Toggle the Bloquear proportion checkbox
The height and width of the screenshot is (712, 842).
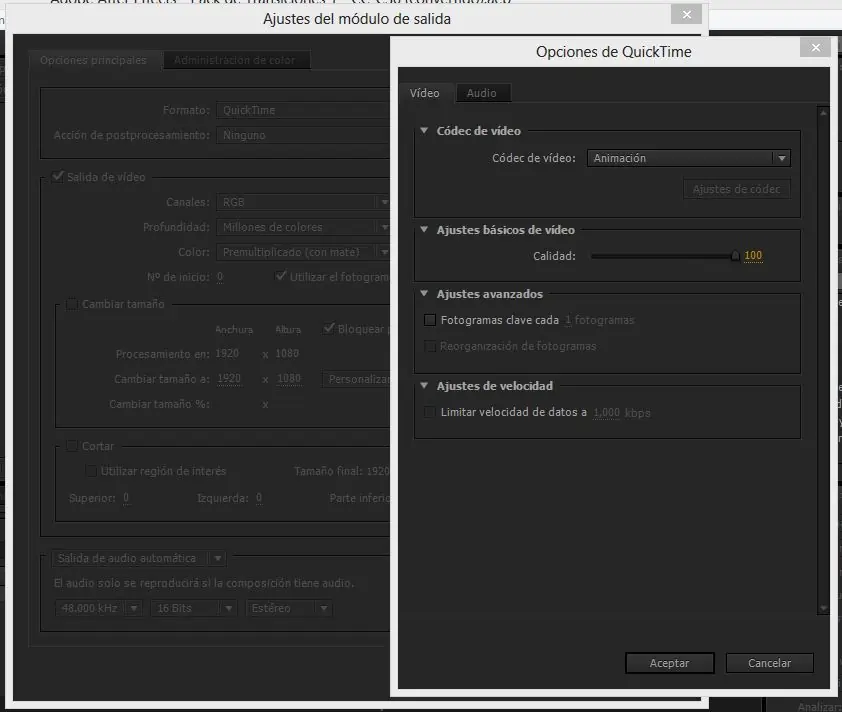[328, 329]
